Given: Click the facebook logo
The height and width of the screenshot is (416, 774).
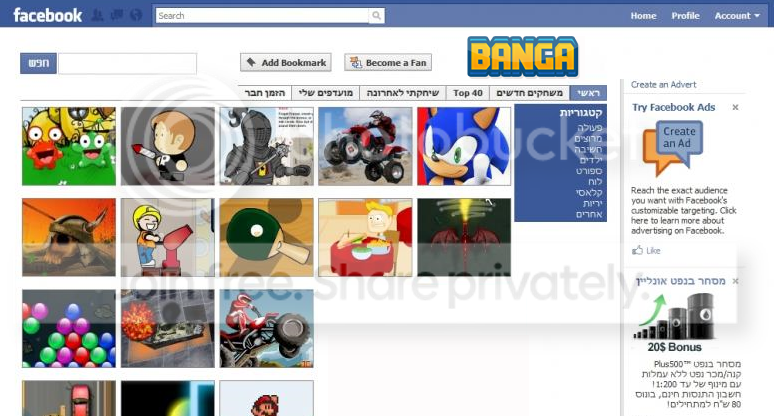Looking at the screenshot, I should (47, 15).
